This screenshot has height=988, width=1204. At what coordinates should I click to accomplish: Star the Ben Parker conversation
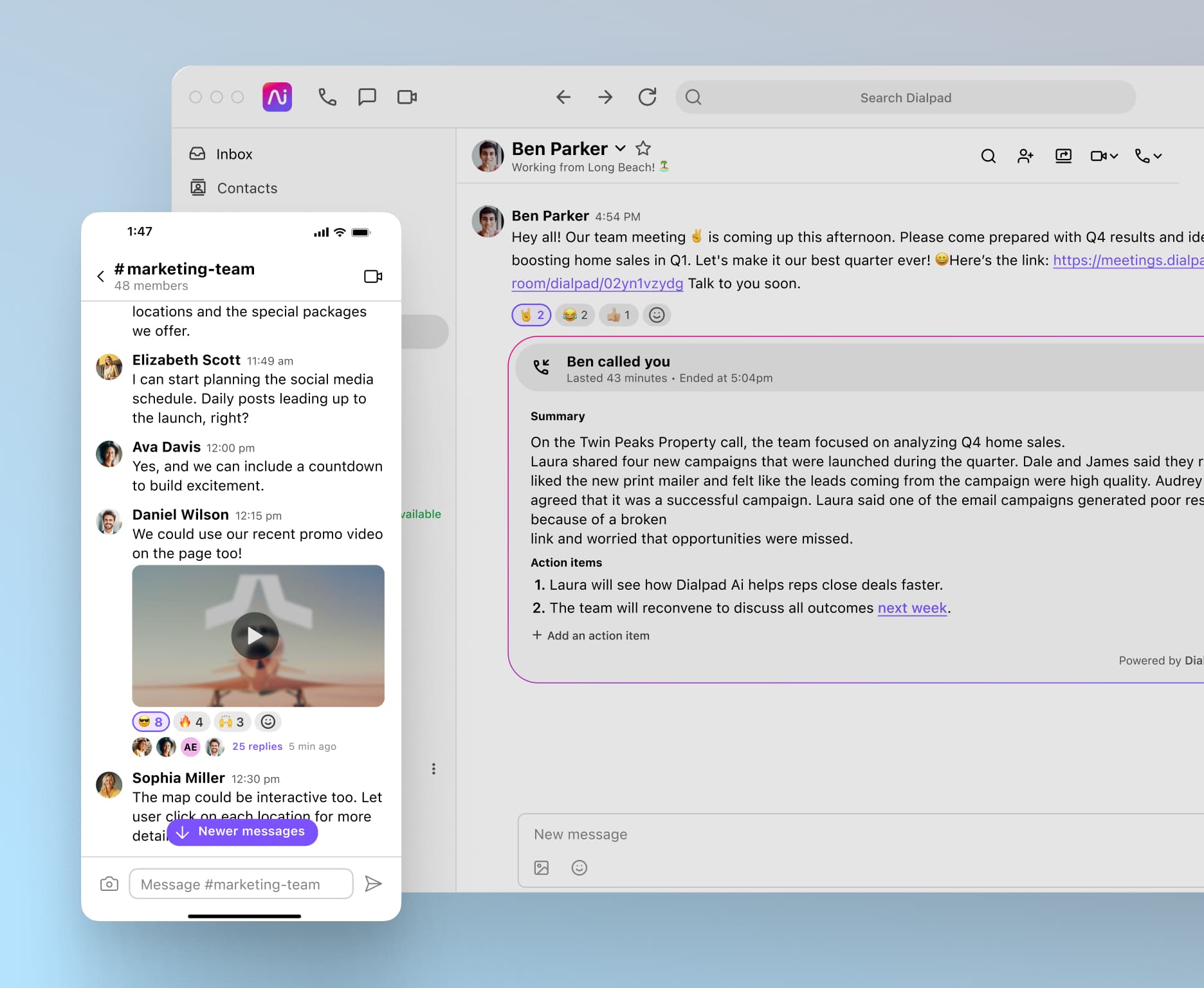click(x=643, y=149)
